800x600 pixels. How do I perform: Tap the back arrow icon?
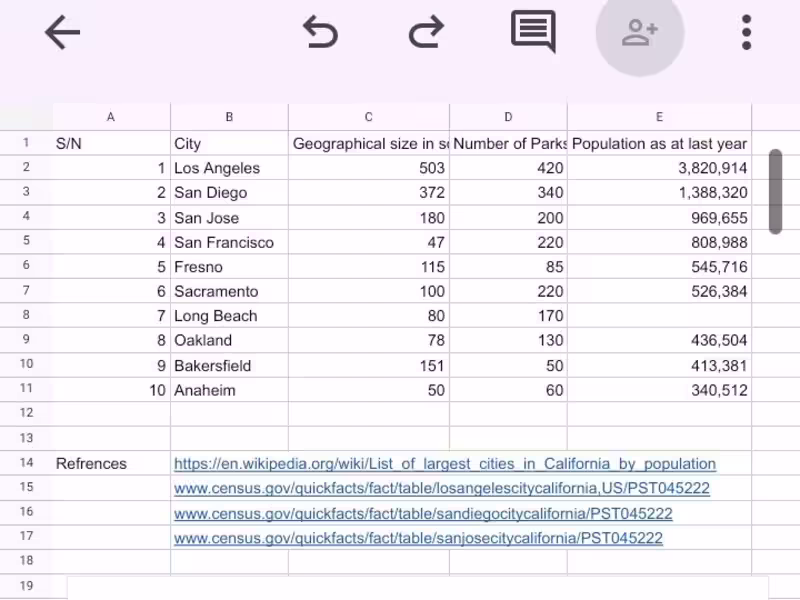(x=62, y=33)
